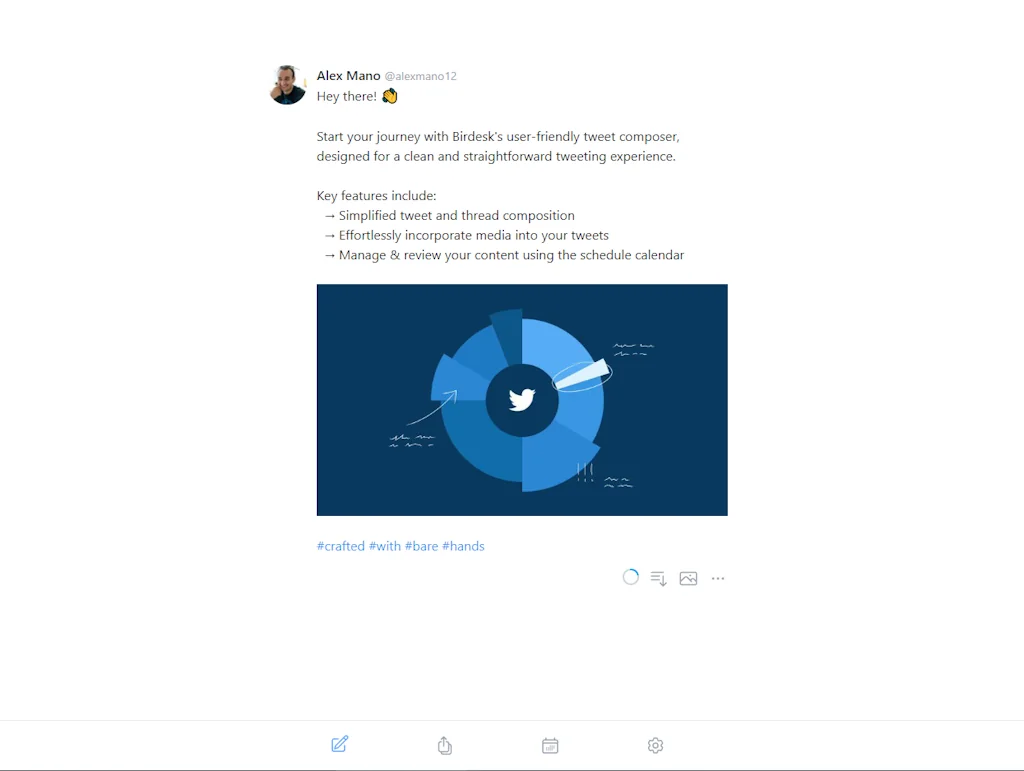Open the #with hashtag
Image resolution: width=1024 pixels, height=771 pixels.
(384, 546)
